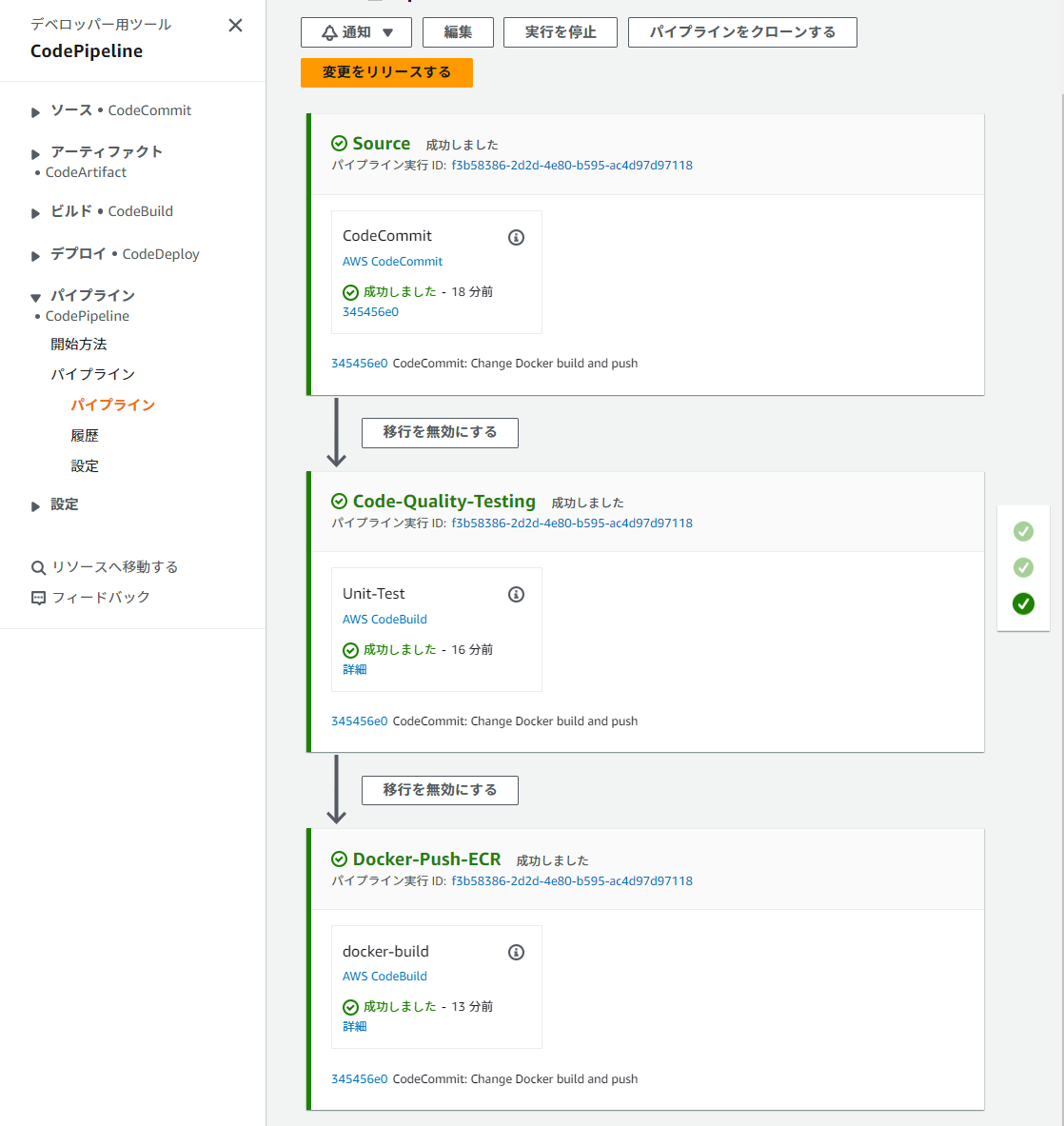Open info icon on Unit-Test action card
The image size is (1064, 1126).
click(x=516, y=594)
